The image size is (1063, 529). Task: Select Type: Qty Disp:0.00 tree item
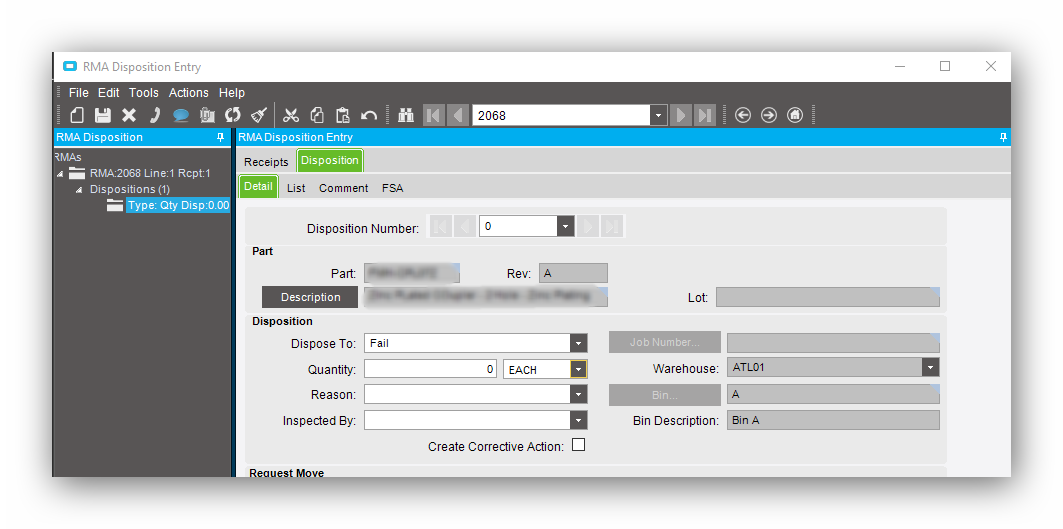point(178,205)
